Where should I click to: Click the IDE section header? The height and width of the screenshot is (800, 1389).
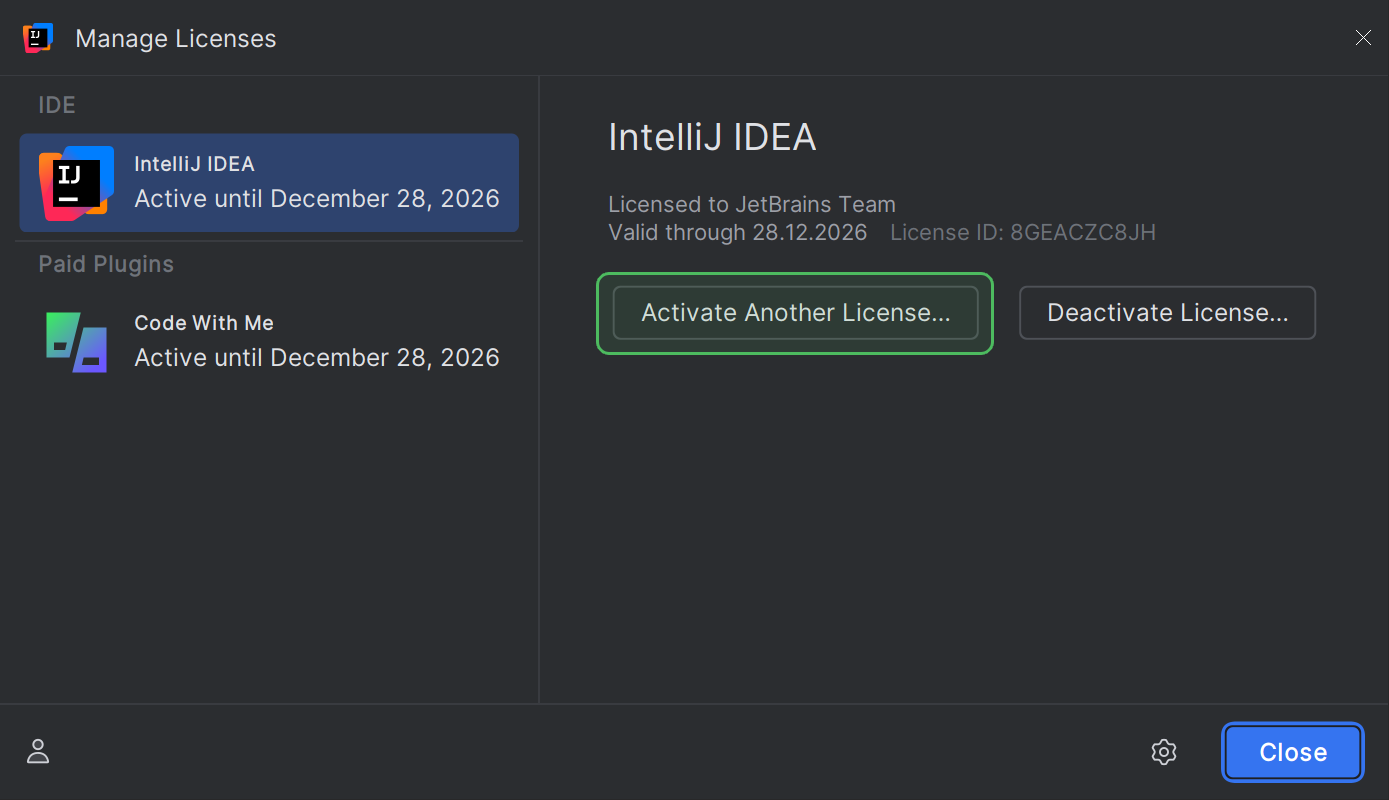click(x=56, y=104)
